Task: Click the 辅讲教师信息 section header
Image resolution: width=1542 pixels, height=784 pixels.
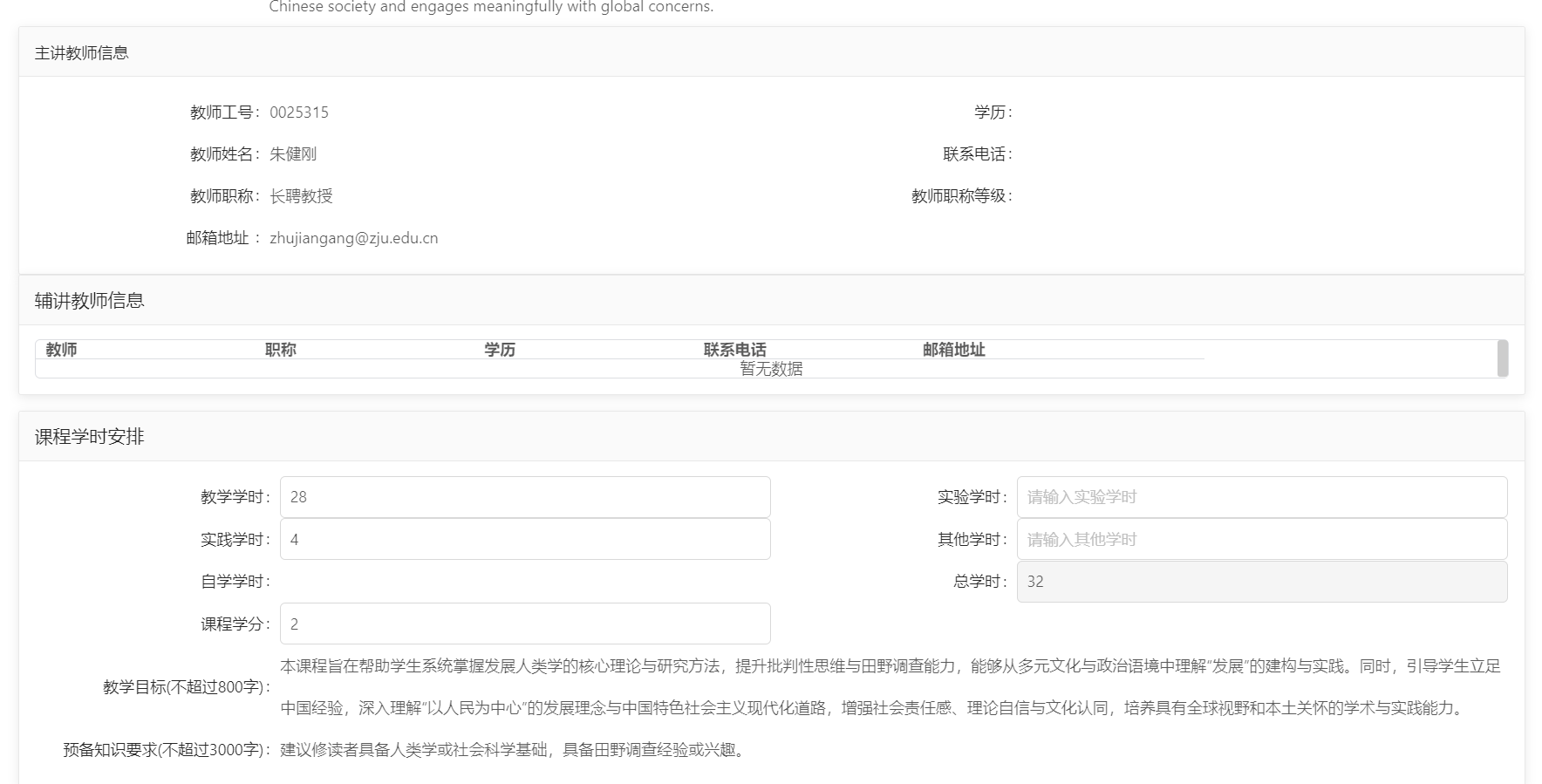Action: [90, 301]
